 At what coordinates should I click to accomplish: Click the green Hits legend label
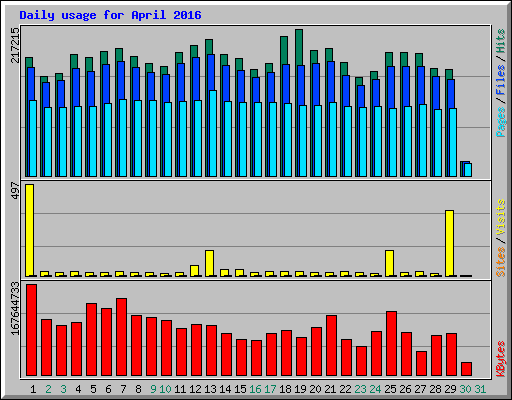(x=500, y=41)
